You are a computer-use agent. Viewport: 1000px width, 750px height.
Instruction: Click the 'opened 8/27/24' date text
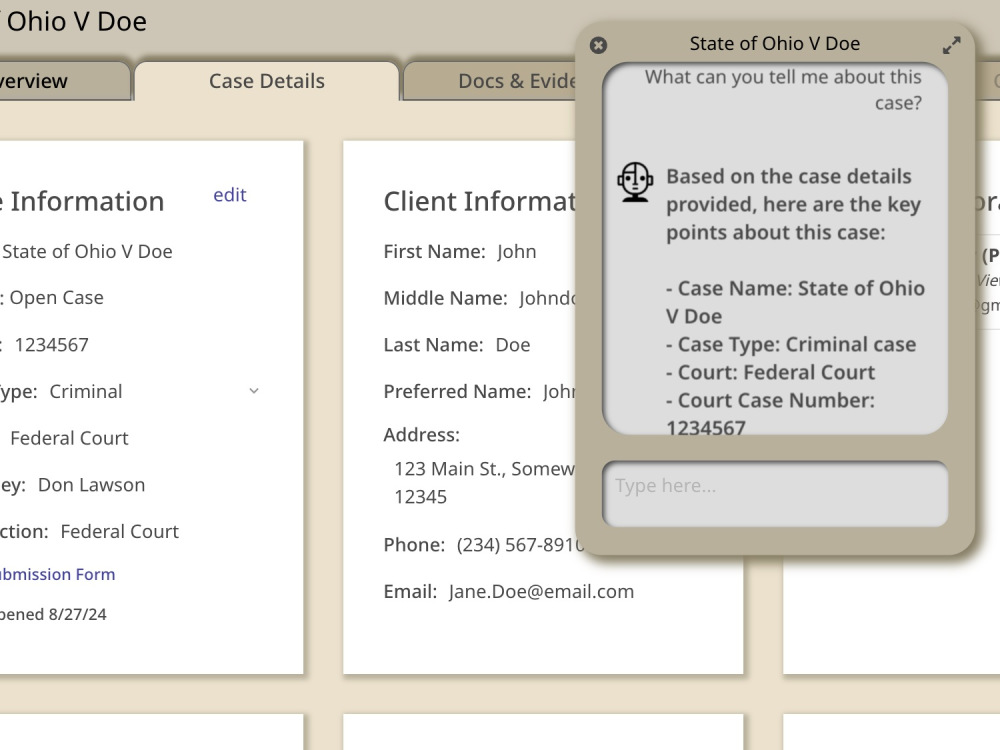53,614
